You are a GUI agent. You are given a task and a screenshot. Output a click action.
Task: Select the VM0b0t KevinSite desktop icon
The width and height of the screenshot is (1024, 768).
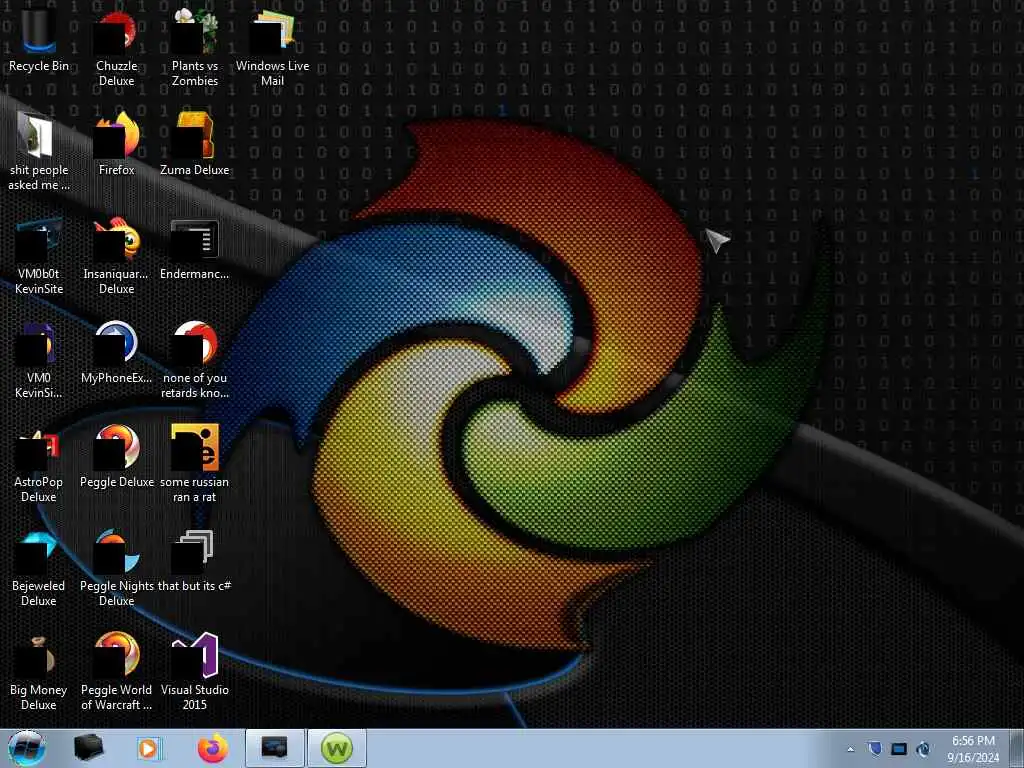(39, 255)
